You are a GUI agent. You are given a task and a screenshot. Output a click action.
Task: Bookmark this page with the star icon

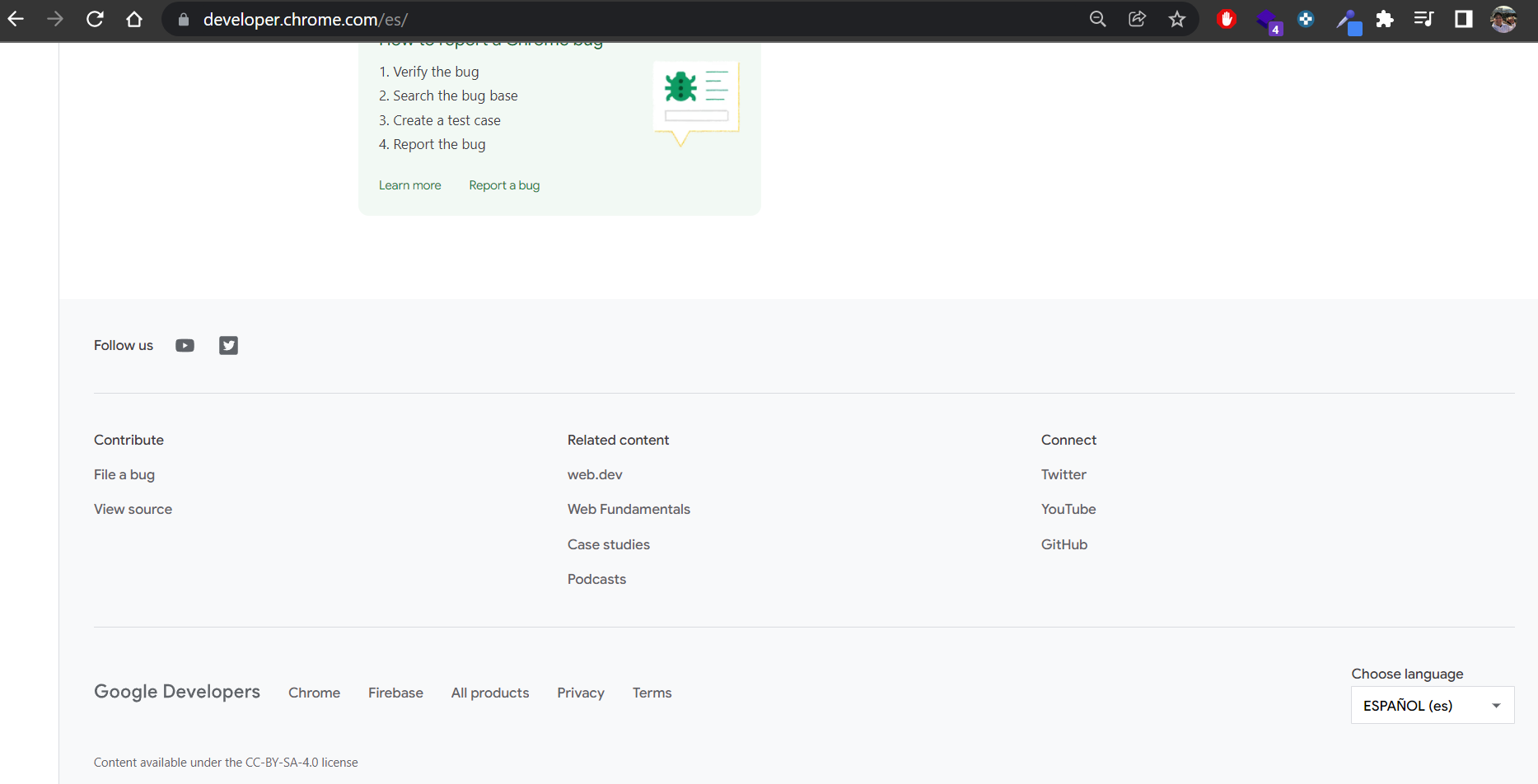tap(1177, 19)
